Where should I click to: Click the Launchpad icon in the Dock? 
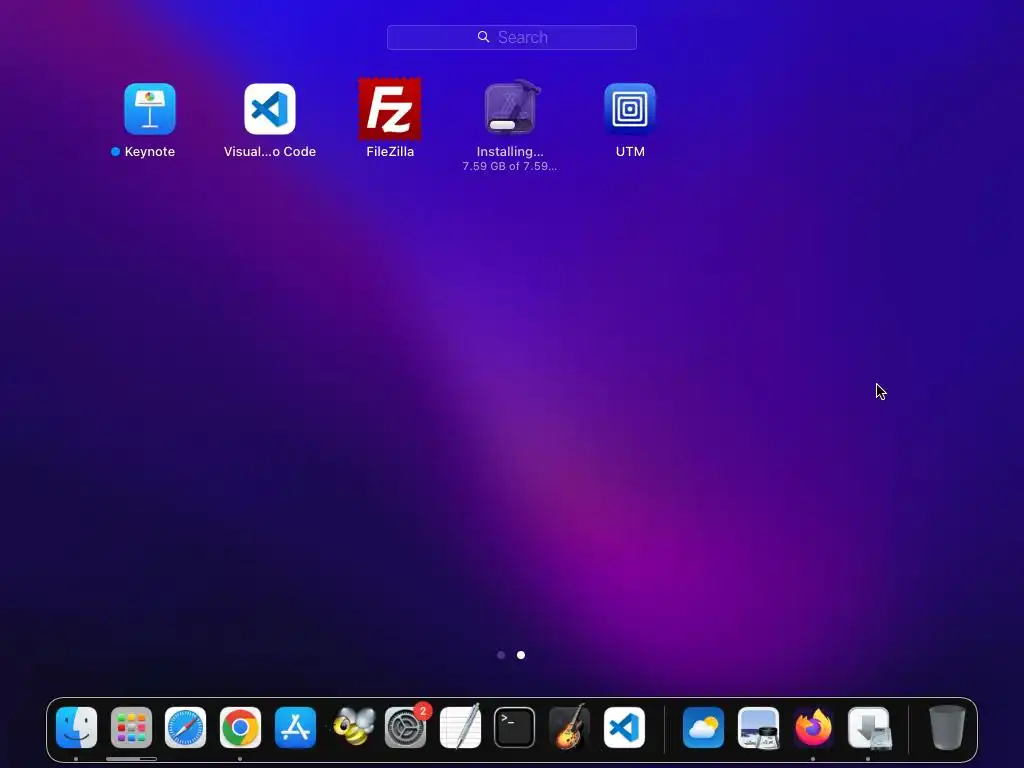(x=131, y=728)
